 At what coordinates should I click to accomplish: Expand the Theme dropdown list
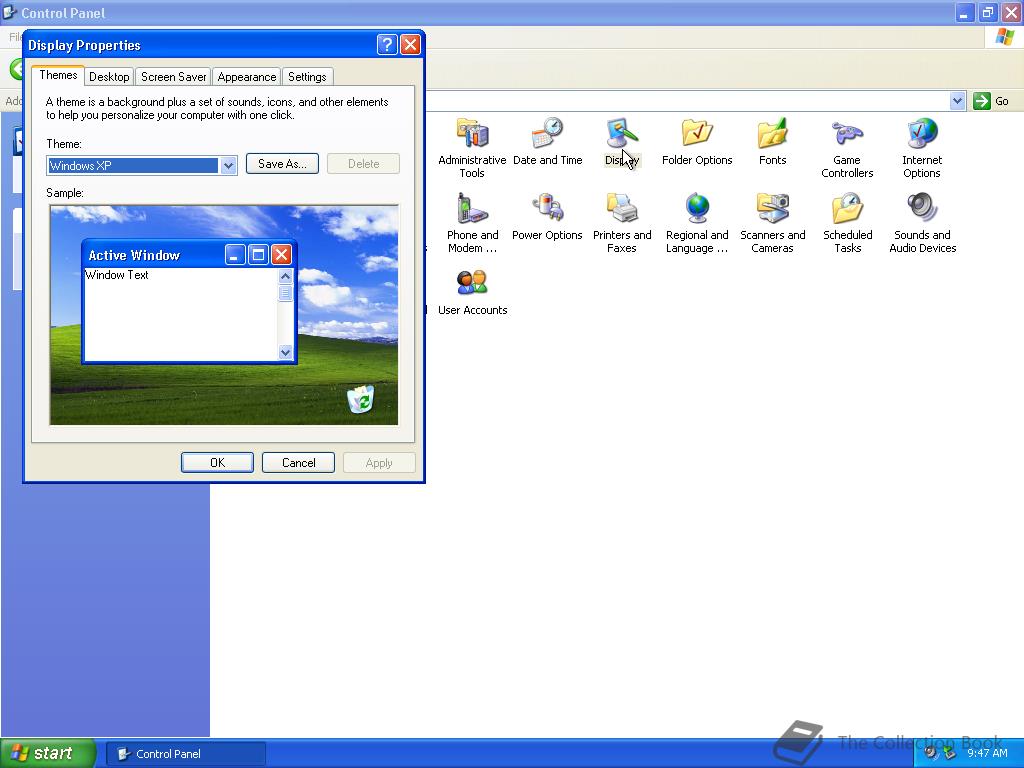click(228, 165)
